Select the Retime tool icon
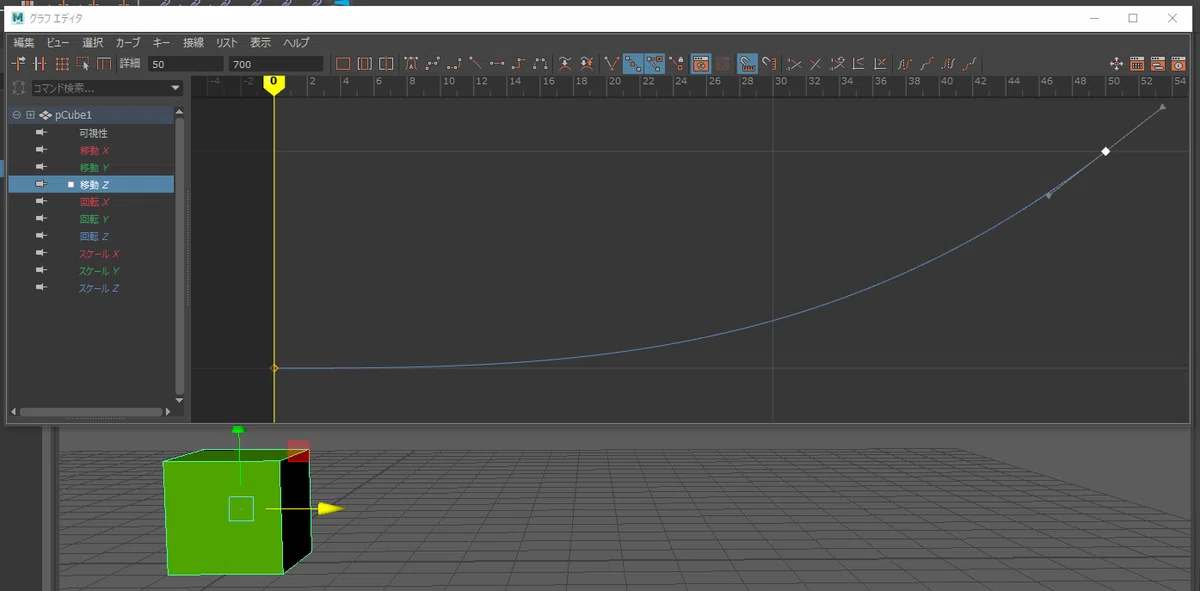Screen dimensions: 1200x591 (104, 63)
